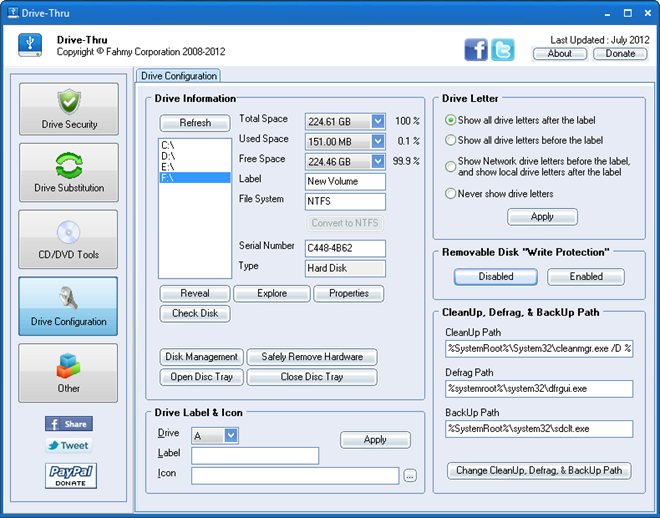The height and width of the screenshot is (518, 660).
Task: Expand the Free Space unit dropdown
Action: [377, 161]
